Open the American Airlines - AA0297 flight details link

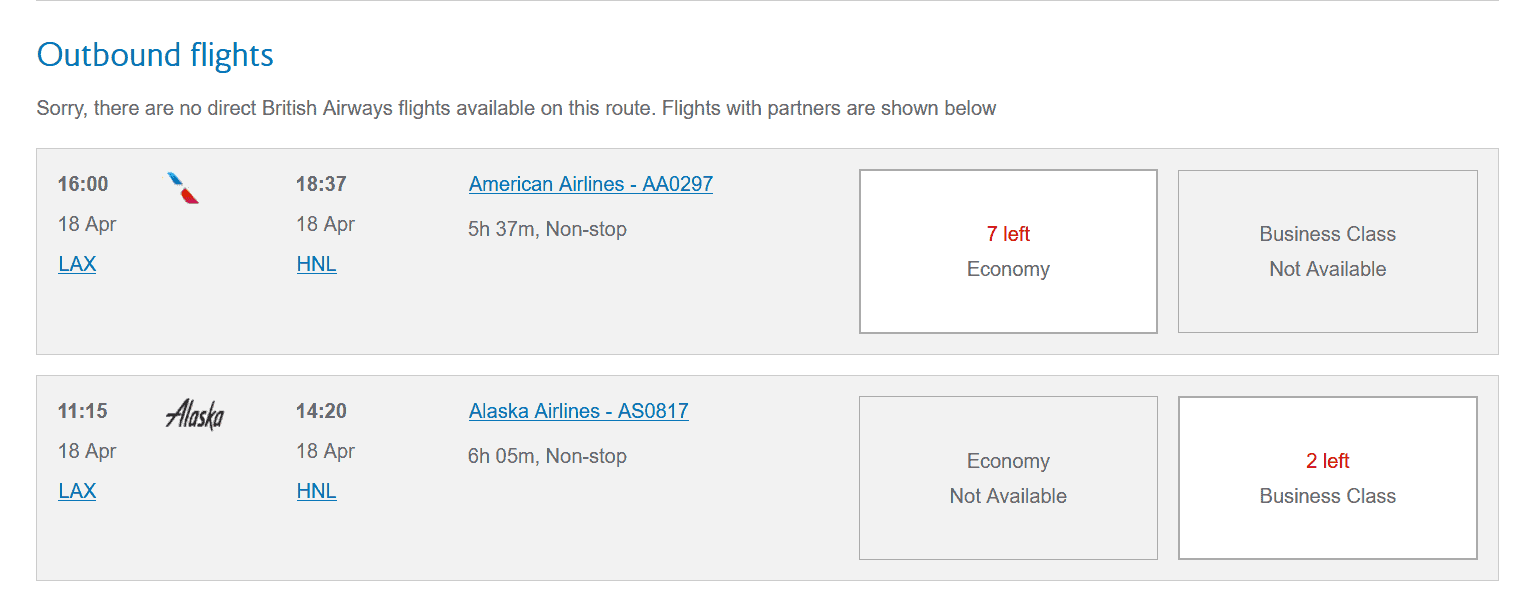[x=591, y=184]
